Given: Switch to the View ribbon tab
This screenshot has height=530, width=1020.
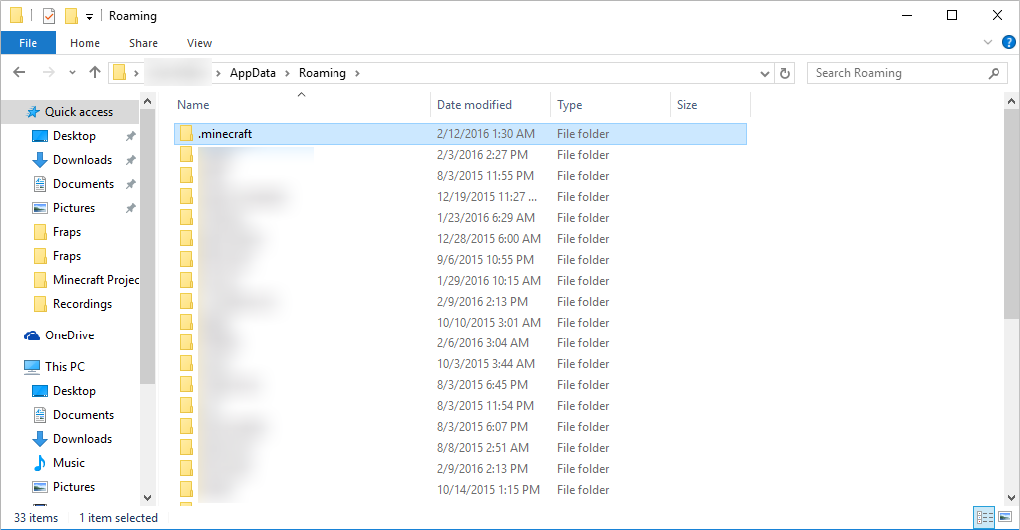Looking at the screenshot, I should click(x=199, y=43).
